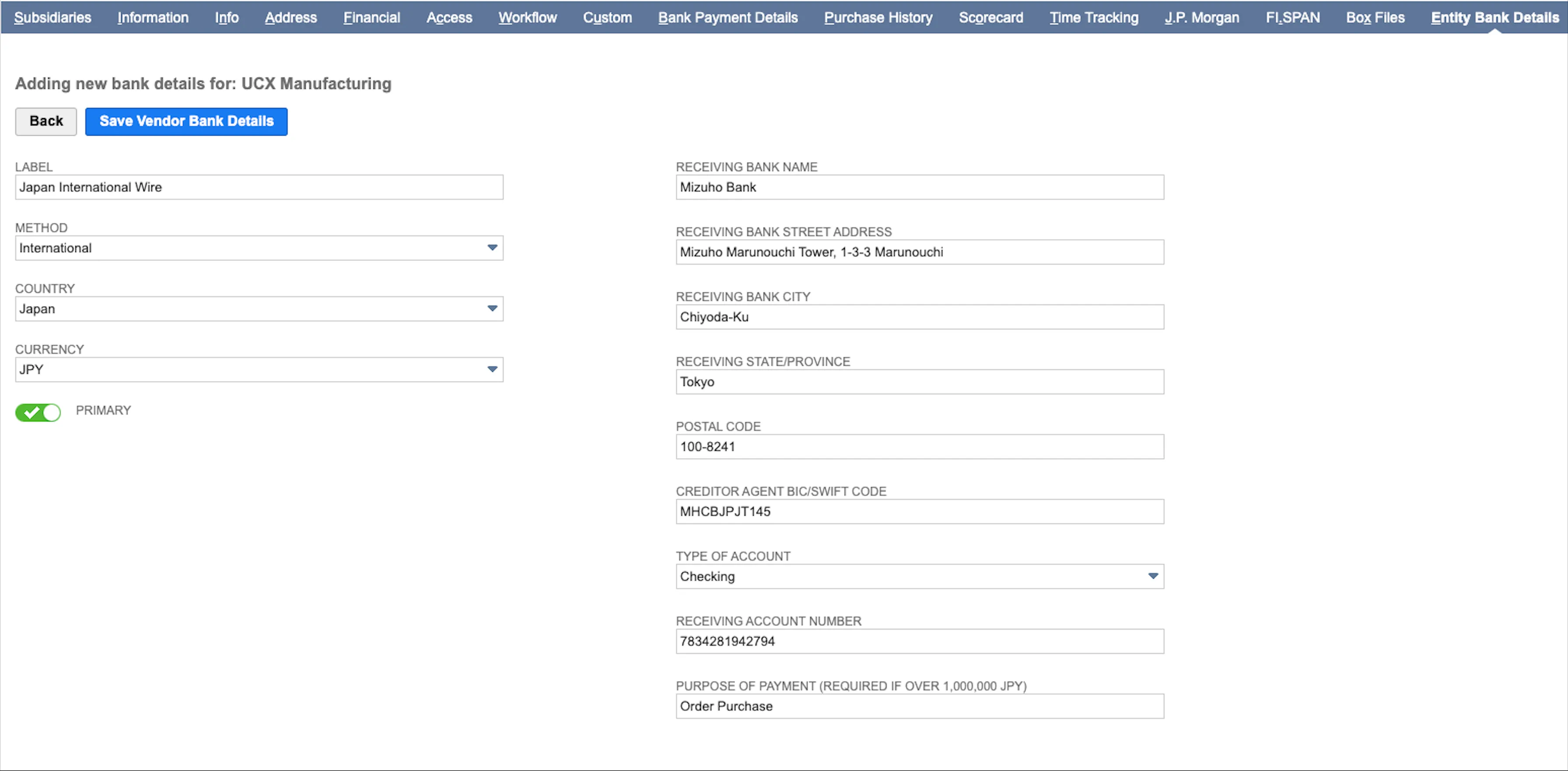This screenshot has height=771, width=1568.
Task: Select the Custom tab
Action: pos(608,18)
